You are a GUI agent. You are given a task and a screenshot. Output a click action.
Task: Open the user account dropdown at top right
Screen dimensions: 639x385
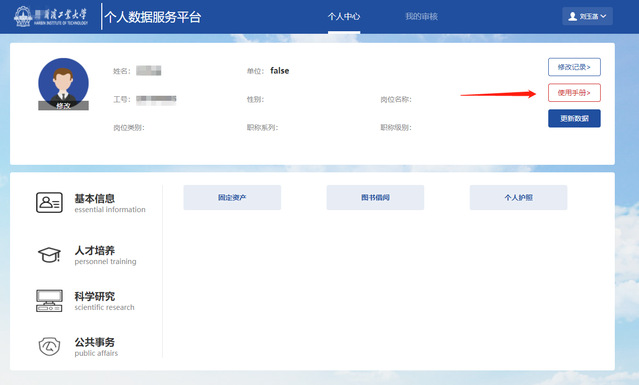587,16
